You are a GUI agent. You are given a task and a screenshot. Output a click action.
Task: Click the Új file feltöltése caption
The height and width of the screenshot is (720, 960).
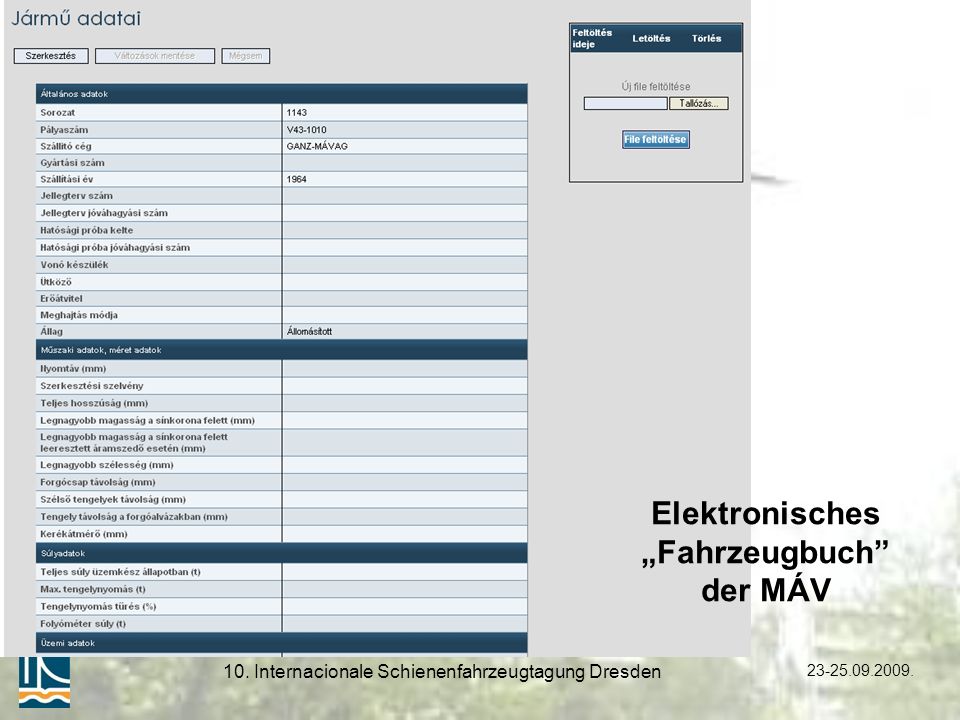(656, 86)
